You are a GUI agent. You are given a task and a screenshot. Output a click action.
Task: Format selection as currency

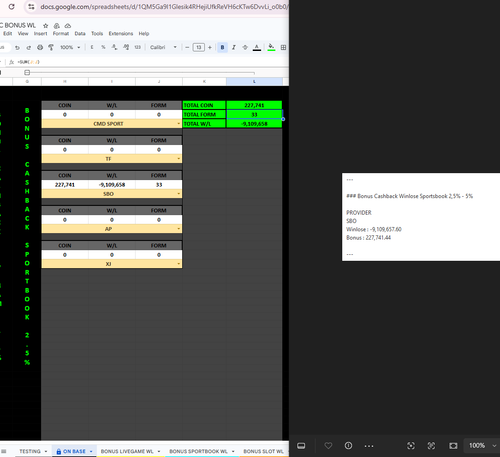[x=92, y=48]
